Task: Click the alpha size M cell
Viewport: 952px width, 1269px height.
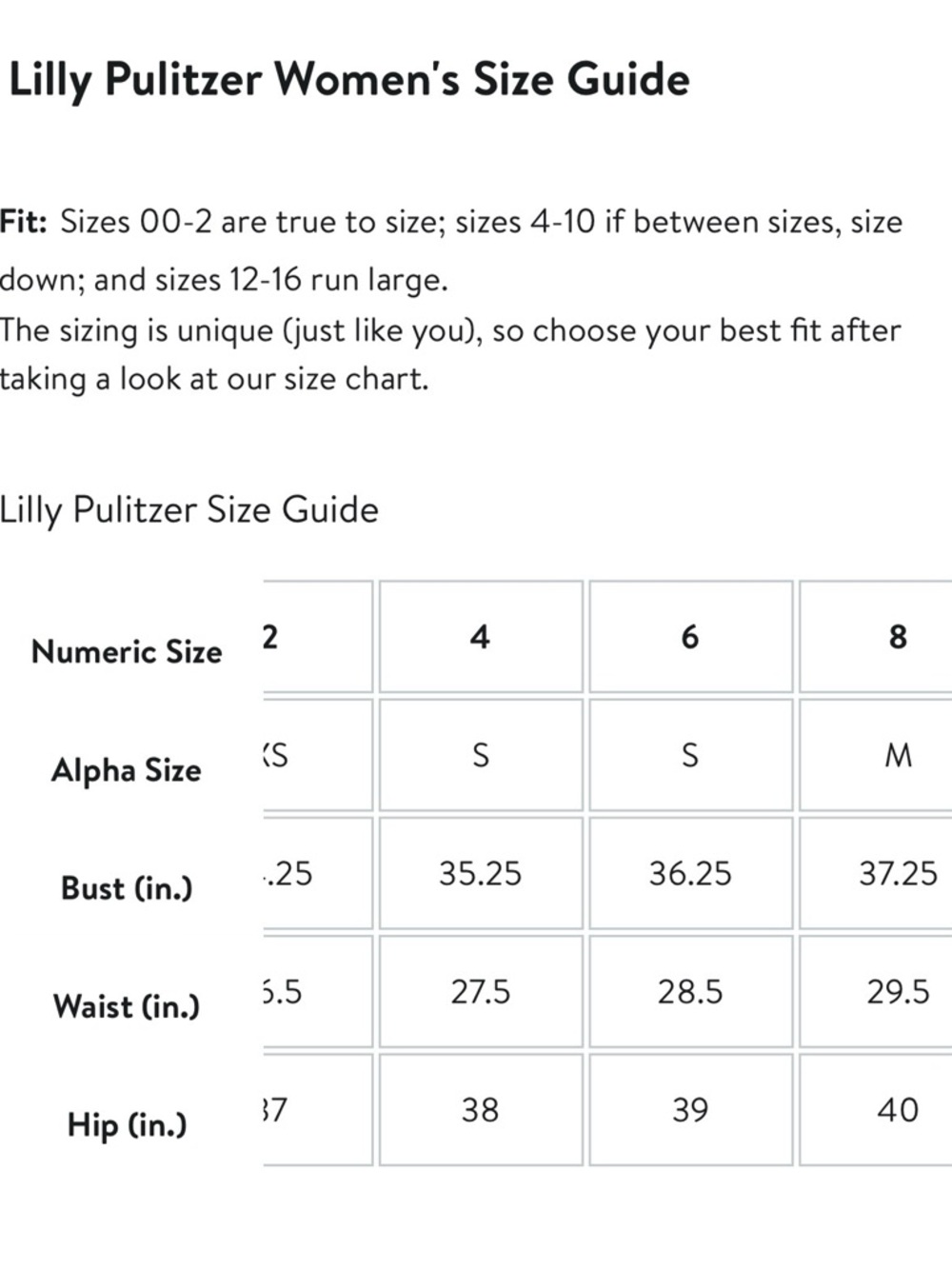Action: [876, 755]
